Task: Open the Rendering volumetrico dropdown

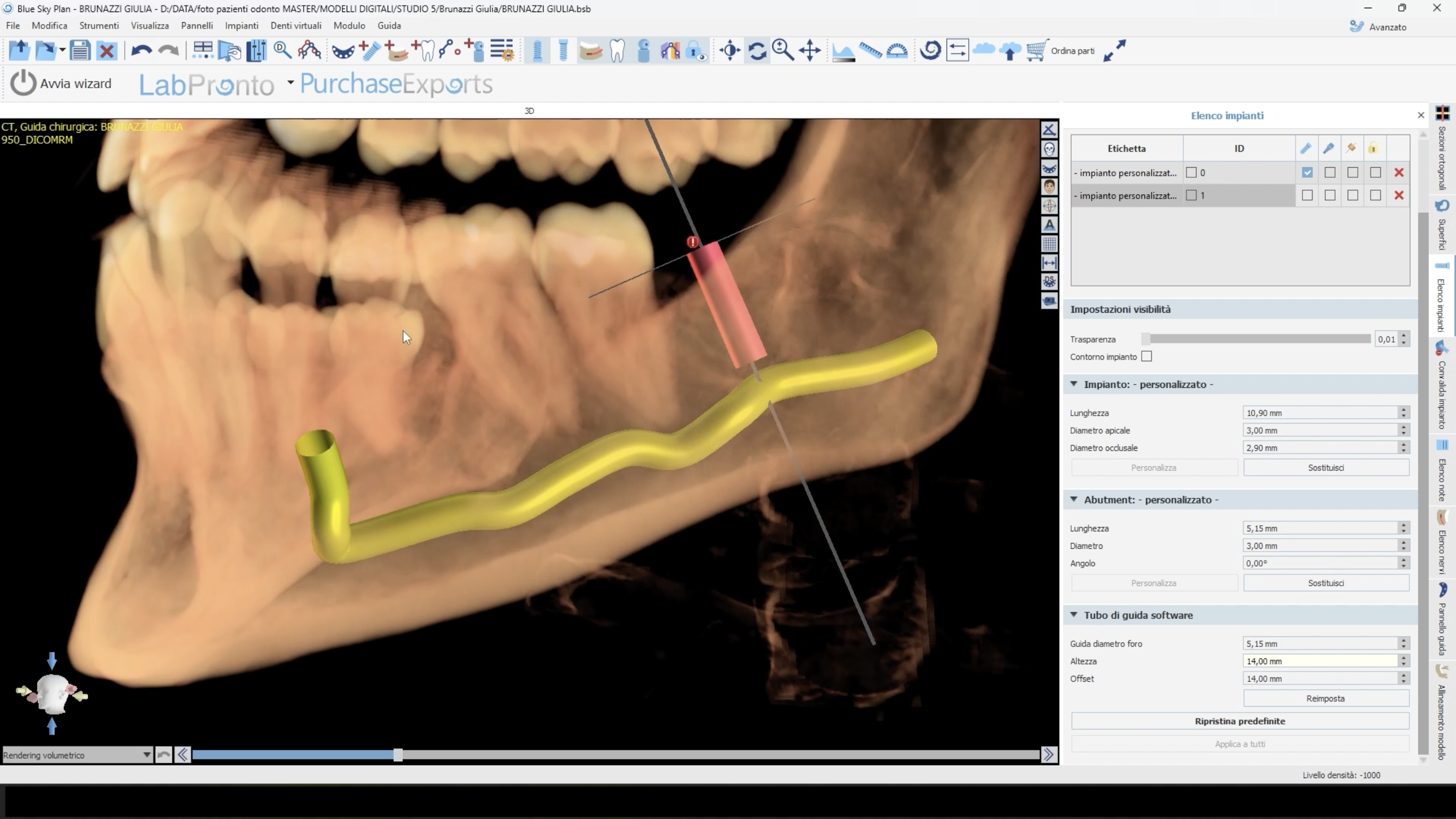Action: click(x=77, y=755)
